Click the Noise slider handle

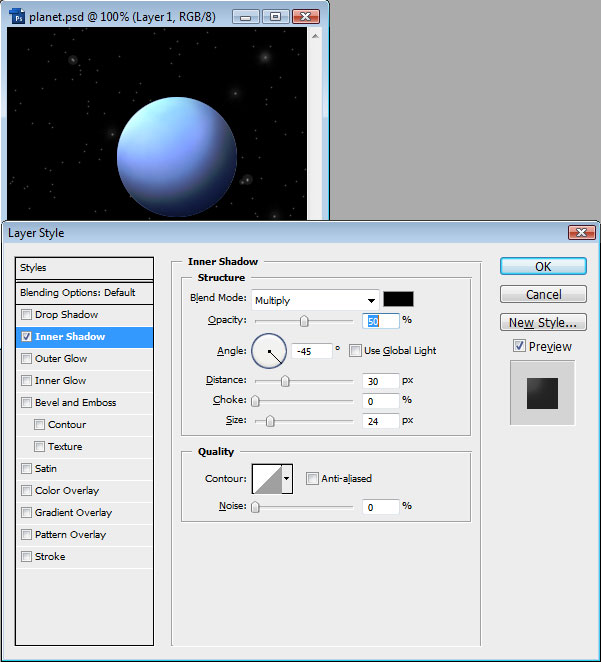point(255,507)
